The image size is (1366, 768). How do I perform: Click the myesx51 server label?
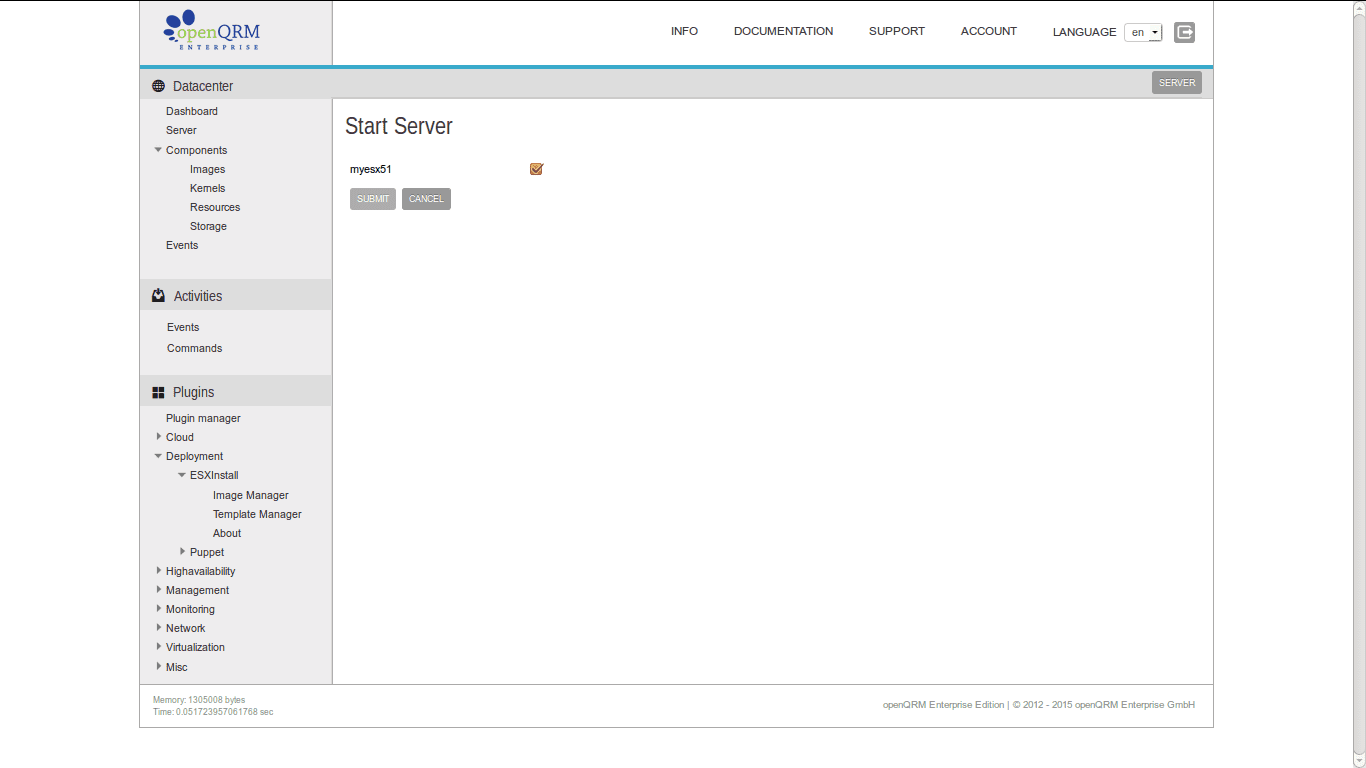click(370, 169)
